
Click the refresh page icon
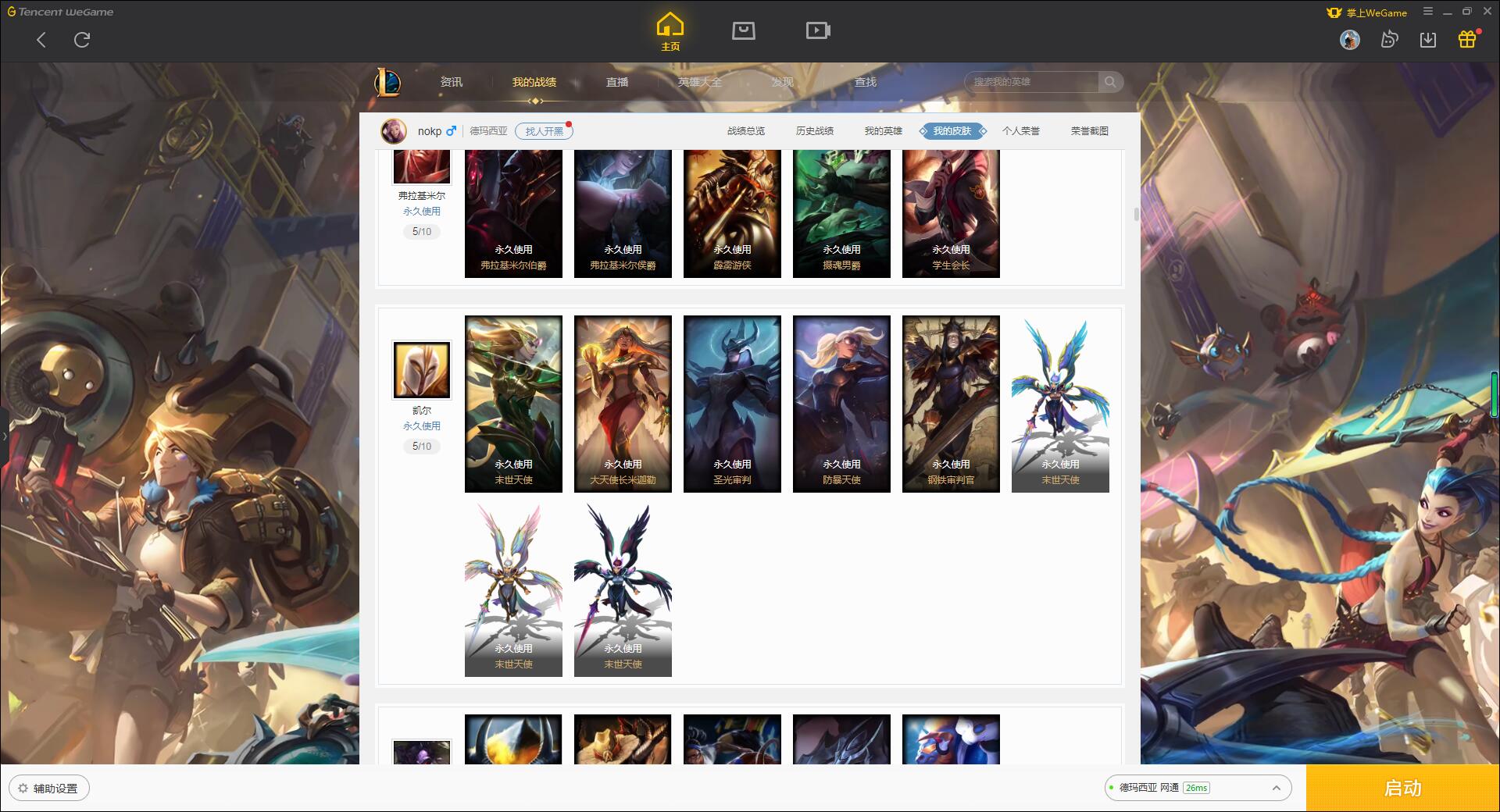tap(82, 40)
